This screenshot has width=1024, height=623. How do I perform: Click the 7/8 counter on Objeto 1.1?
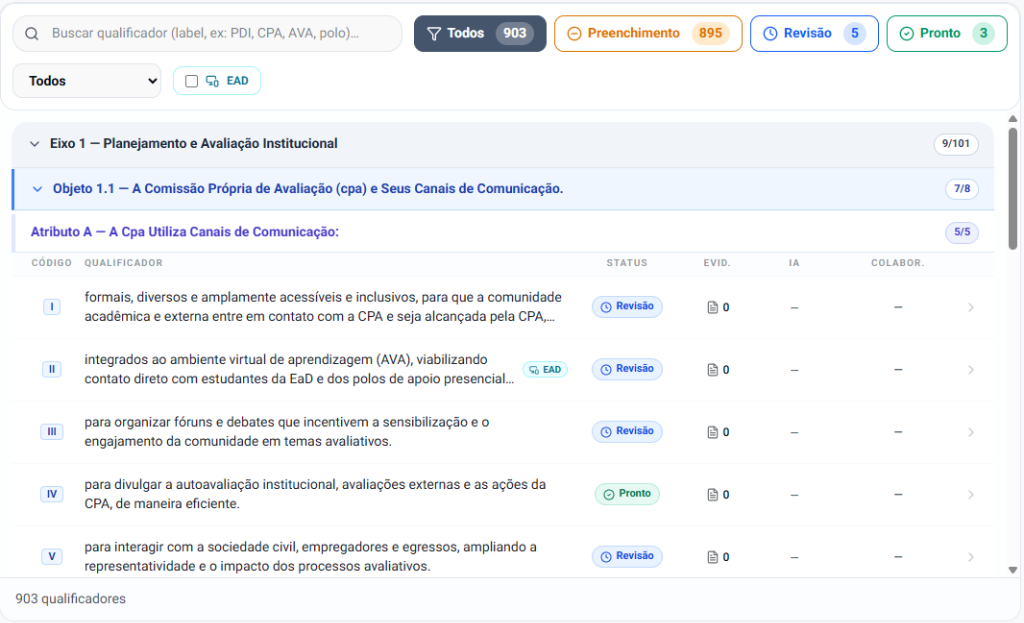tap(962, 189)
